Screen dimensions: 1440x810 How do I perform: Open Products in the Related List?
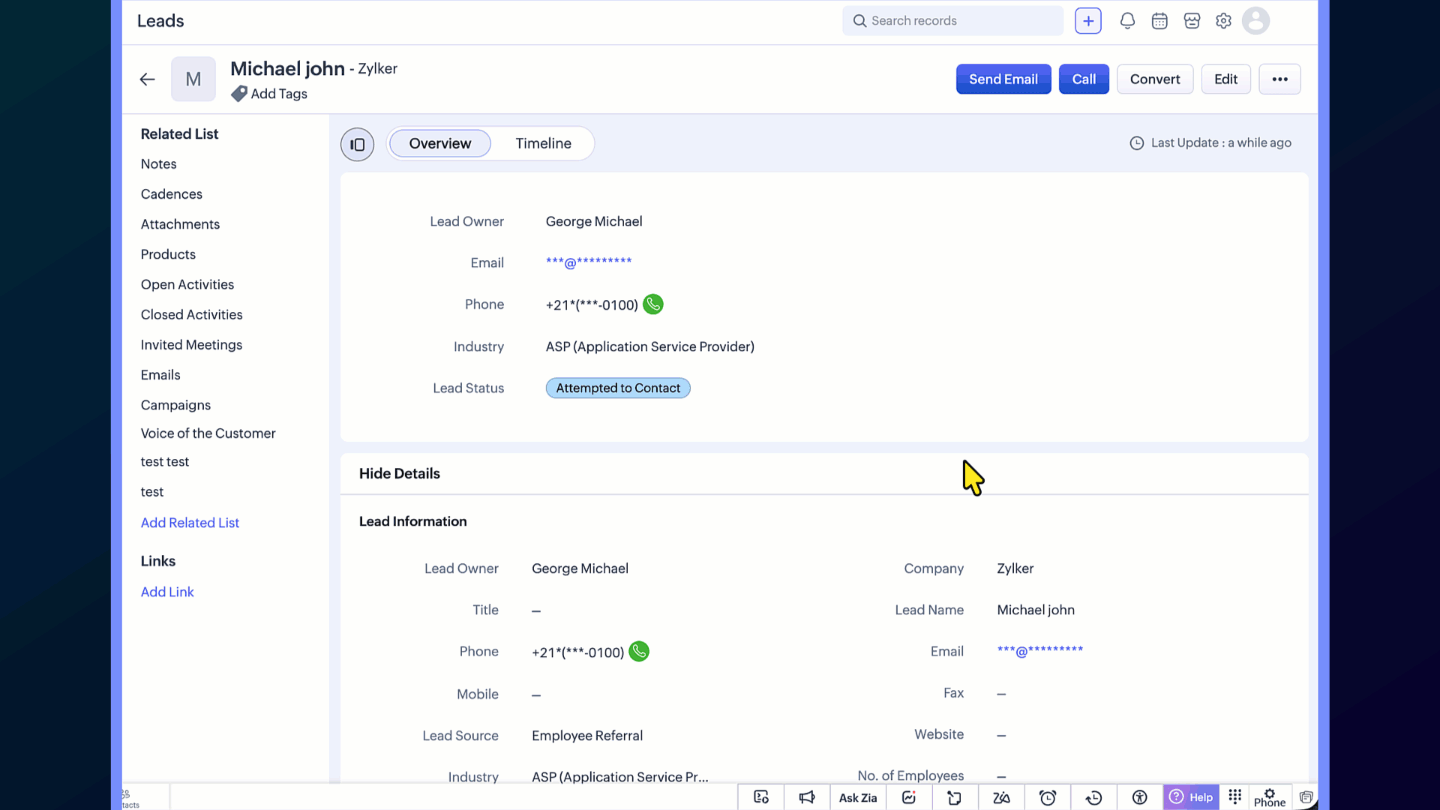click(168, 254)
